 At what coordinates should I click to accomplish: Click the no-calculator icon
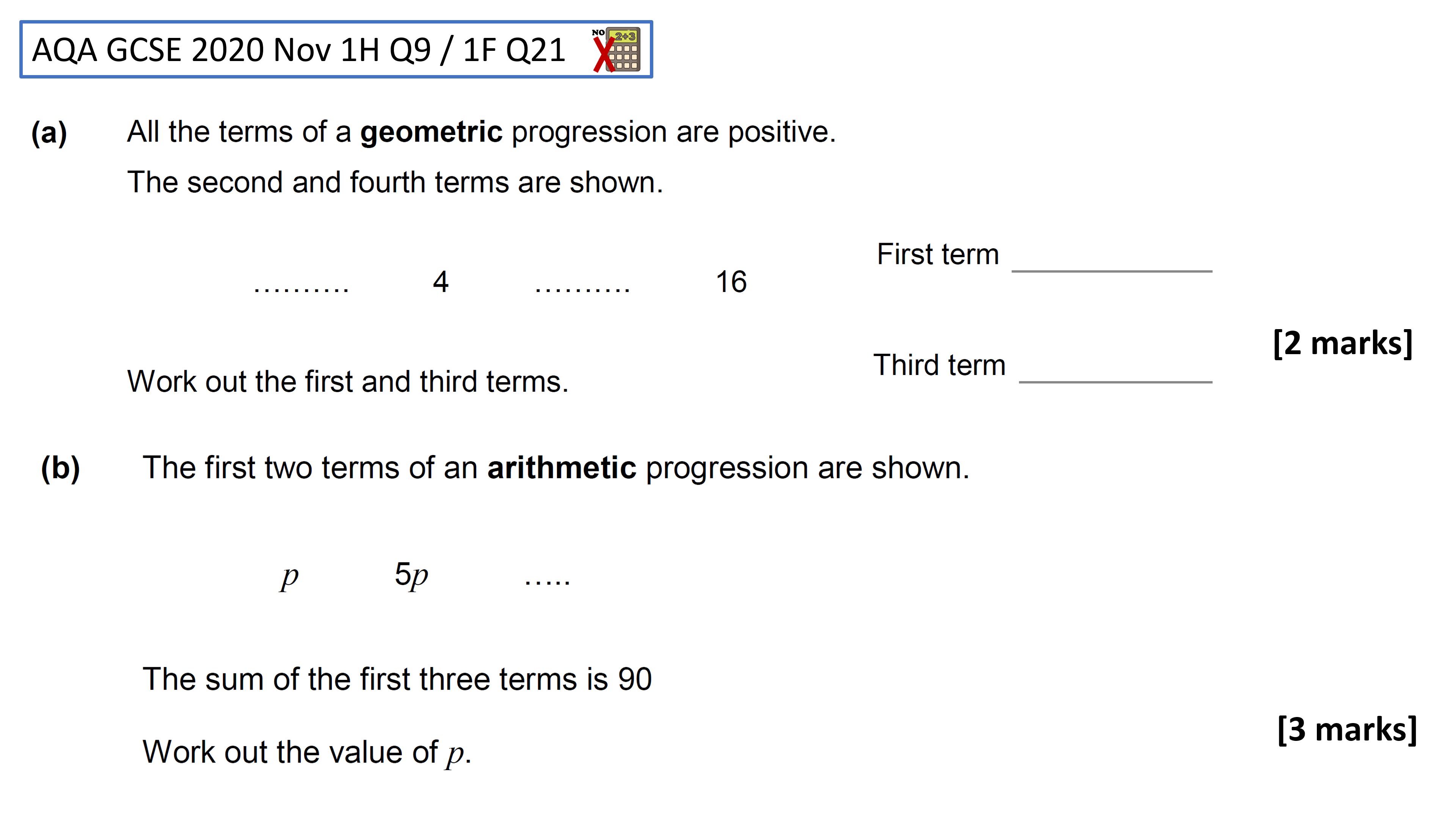pos(617,50)
